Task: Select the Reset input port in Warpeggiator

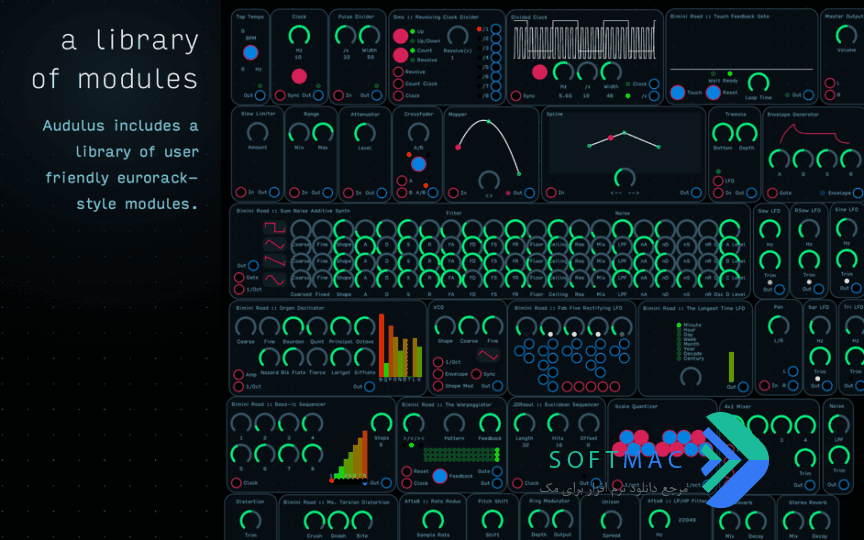Action: click(407, 471)
